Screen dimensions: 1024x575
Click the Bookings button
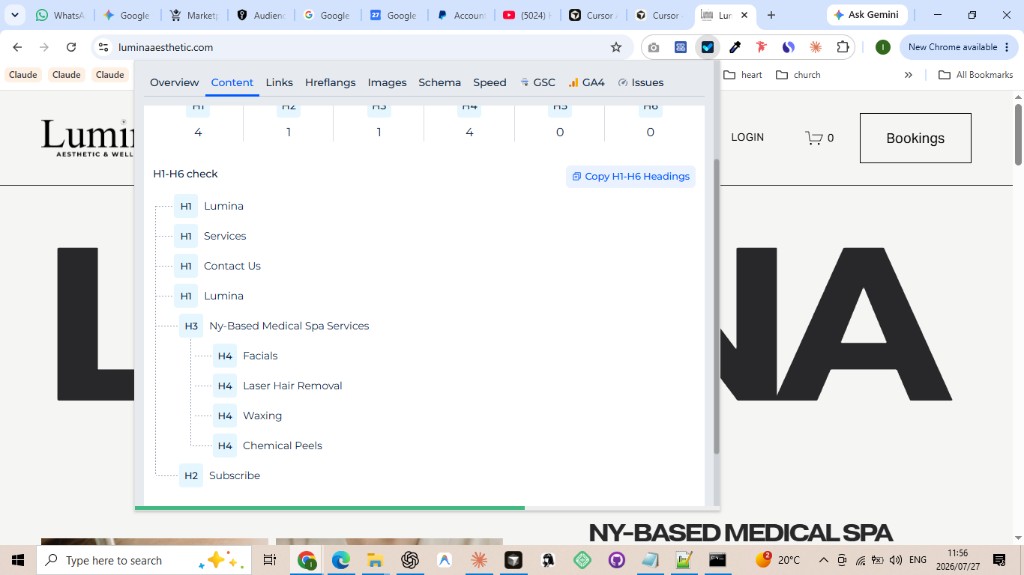coord(915,138)
